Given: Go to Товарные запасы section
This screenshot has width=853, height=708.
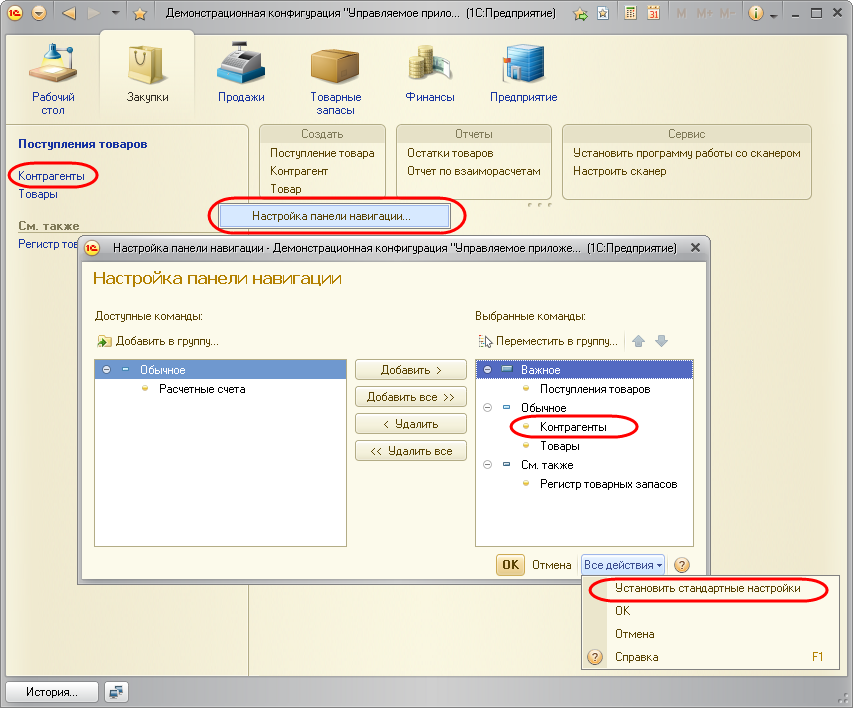Looking at the screenshot, I should pyautogui.click(x=335, y=78).
